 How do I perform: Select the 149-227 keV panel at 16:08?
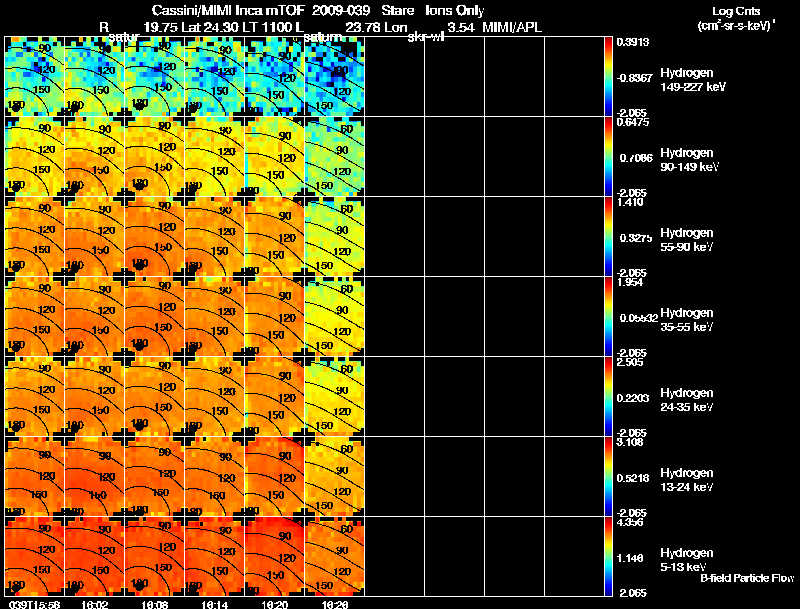(x=155, y=77)
